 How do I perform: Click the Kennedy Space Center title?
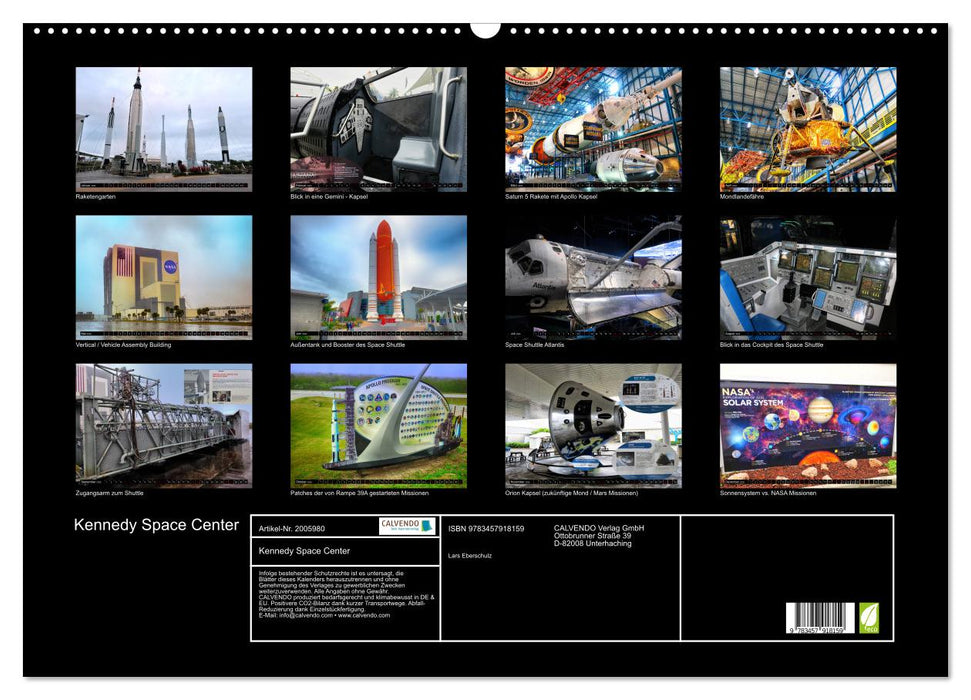(x=155, y=524)
